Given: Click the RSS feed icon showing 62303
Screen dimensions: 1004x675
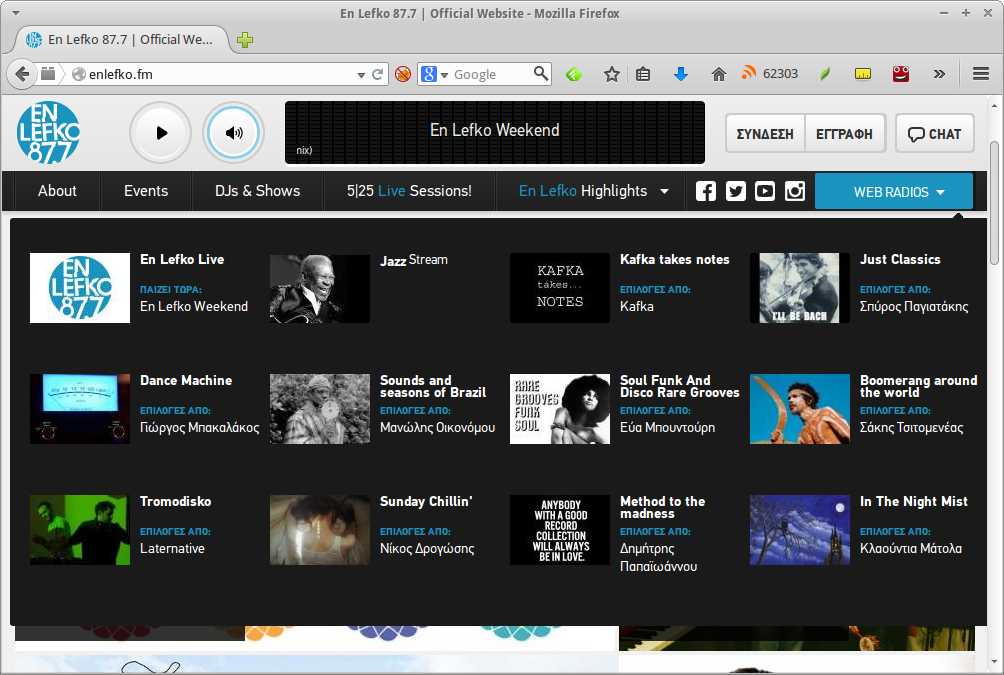Looking at the screenshot, I should coord(749,73).
